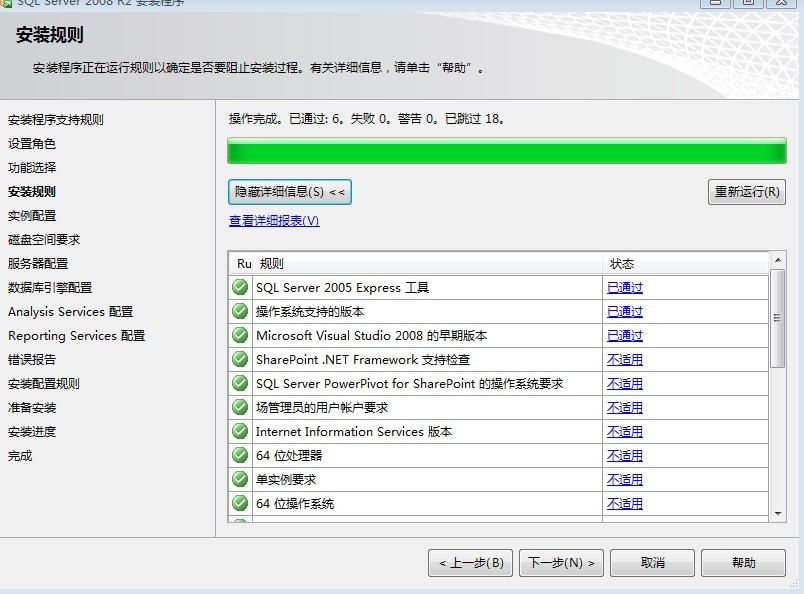This screenshot has width=804, height=594.
Task: Click green check icon for SQL Server 2005 Express 工具
Action: [240, 287]
